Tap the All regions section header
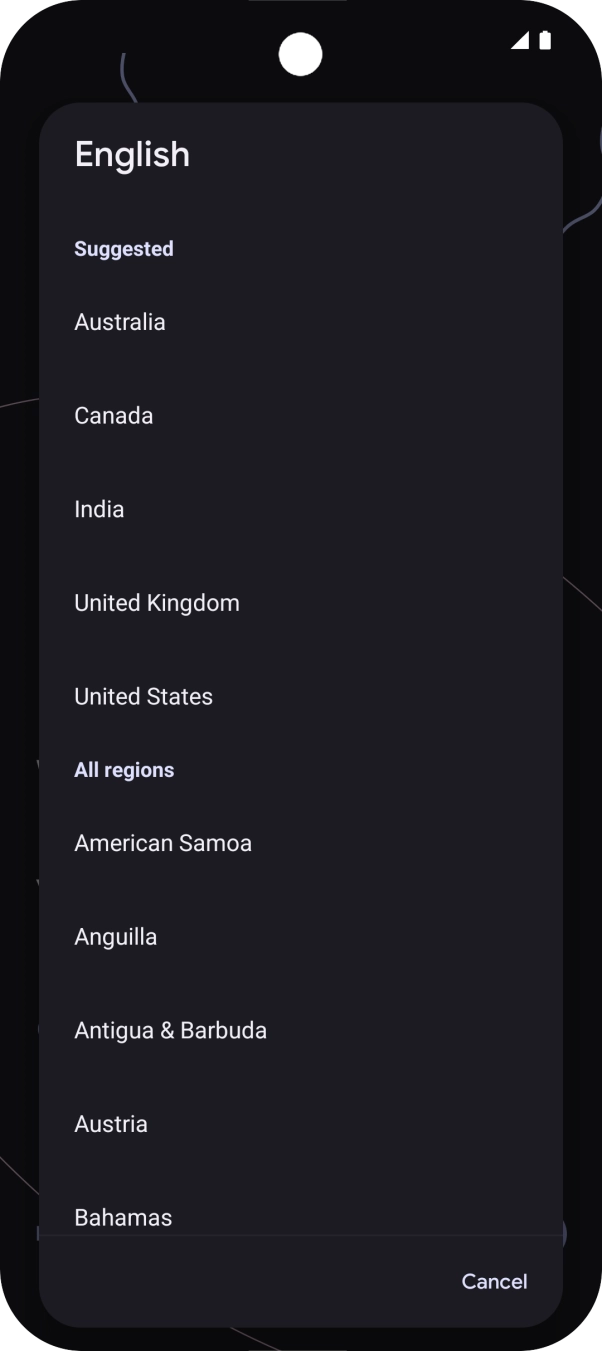 coord(123,769)
